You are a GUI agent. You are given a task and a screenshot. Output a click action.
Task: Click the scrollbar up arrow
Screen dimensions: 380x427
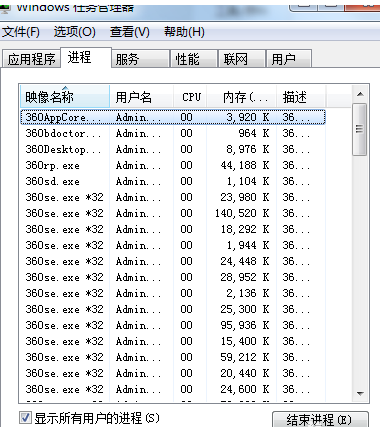coord(360,94)
